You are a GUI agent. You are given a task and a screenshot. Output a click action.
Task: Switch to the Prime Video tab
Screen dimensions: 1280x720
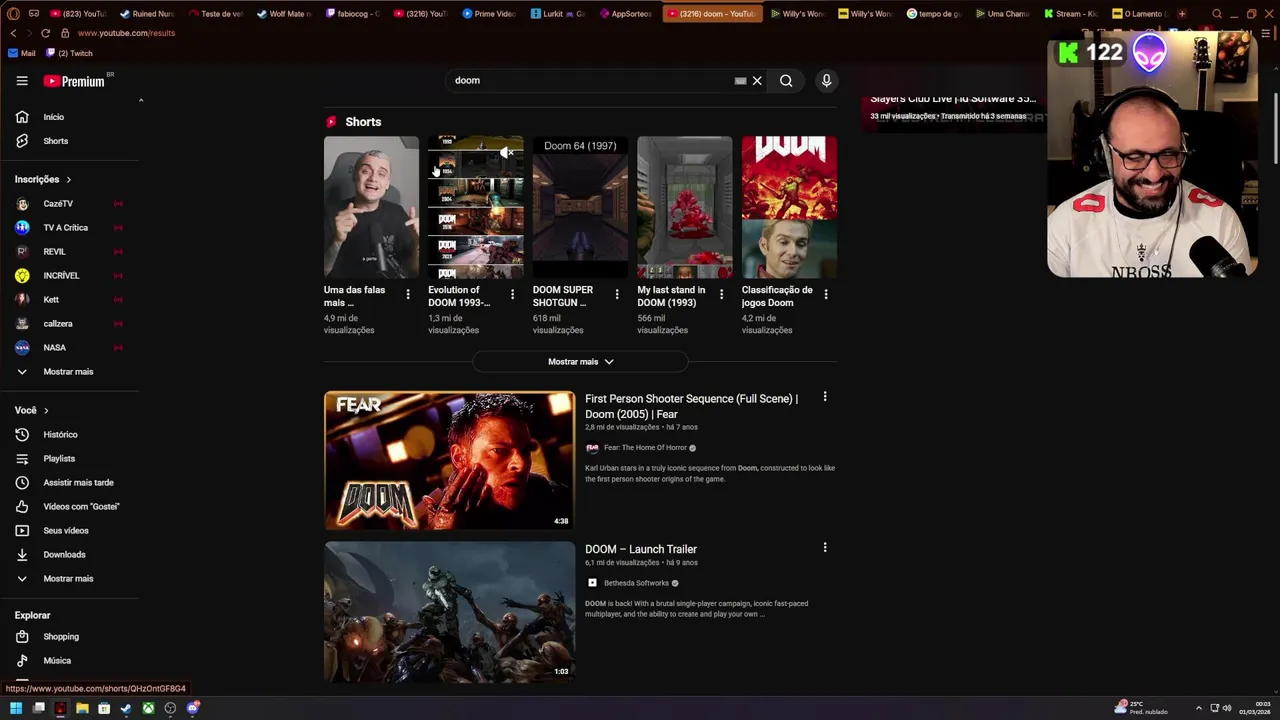(489, 14)
